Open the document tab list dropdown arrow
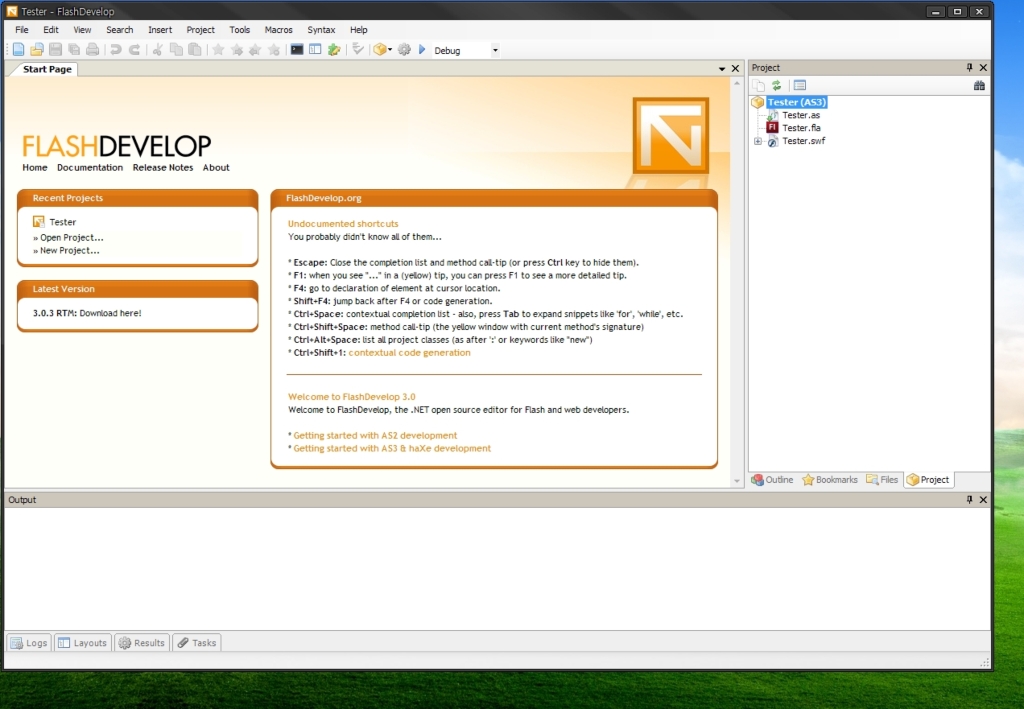The width and height of the screenshot is (1024, 709). (722, 69)
